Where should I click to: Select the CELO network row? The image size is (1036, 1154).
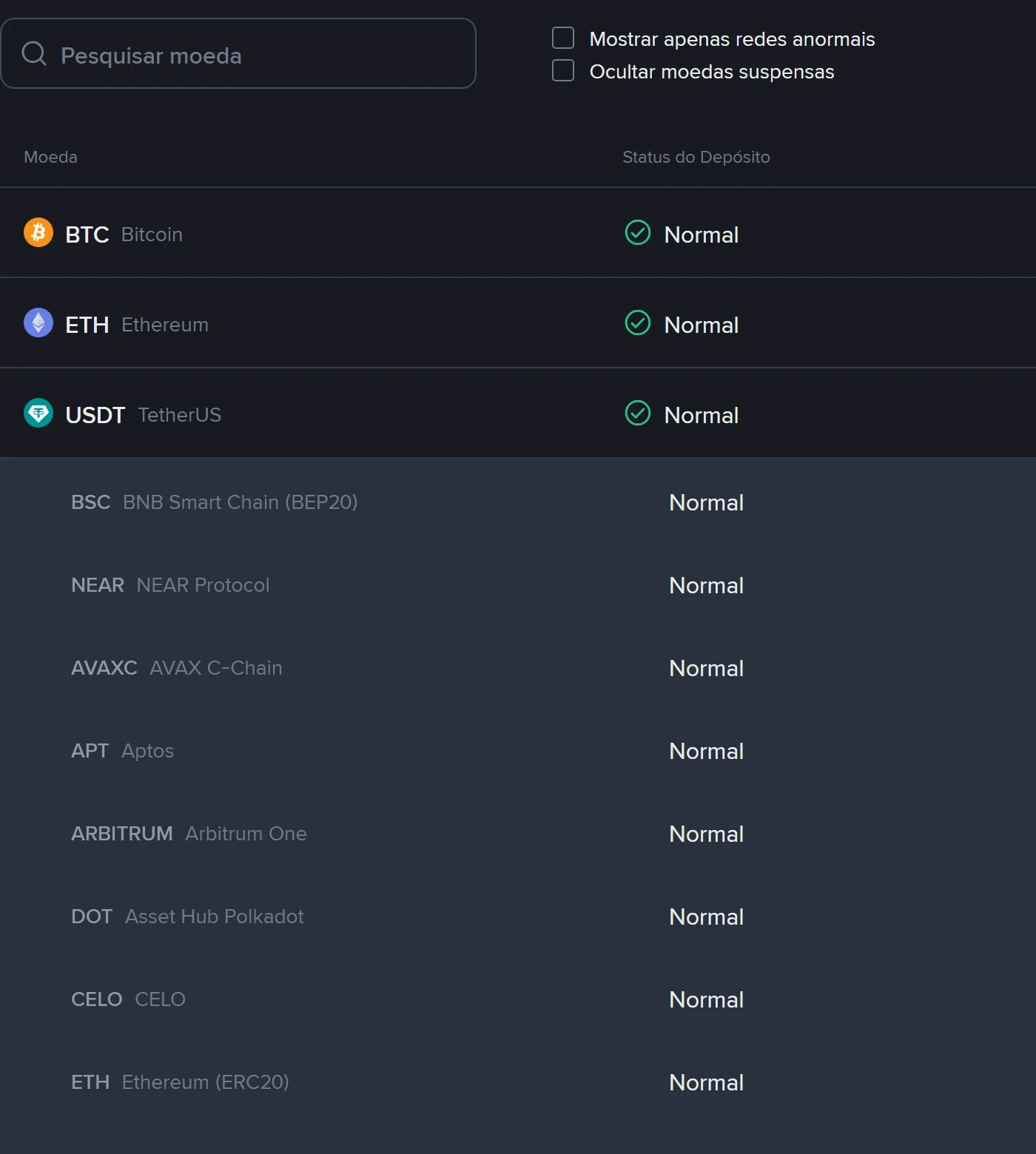[x=518, y=999]
